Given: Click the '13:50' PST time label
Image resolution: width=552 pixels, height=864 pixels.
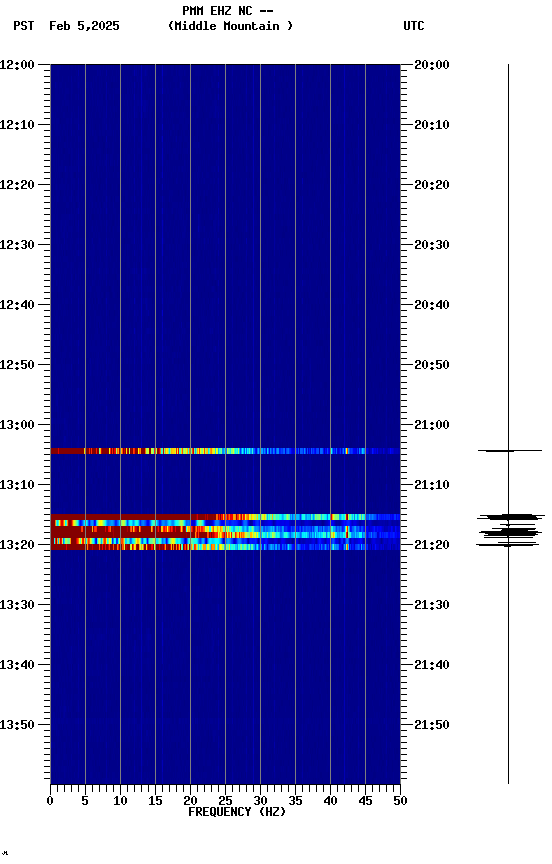Looking at the screenshot, I should pyautogui.click(x=17, y=725).
